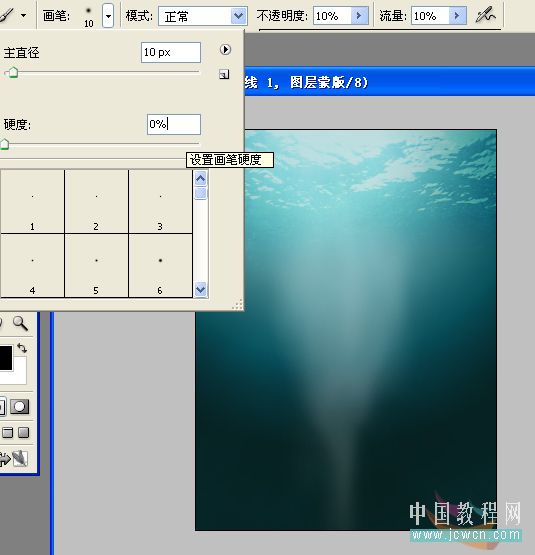Click the underwater canvas image

point(346,330)
